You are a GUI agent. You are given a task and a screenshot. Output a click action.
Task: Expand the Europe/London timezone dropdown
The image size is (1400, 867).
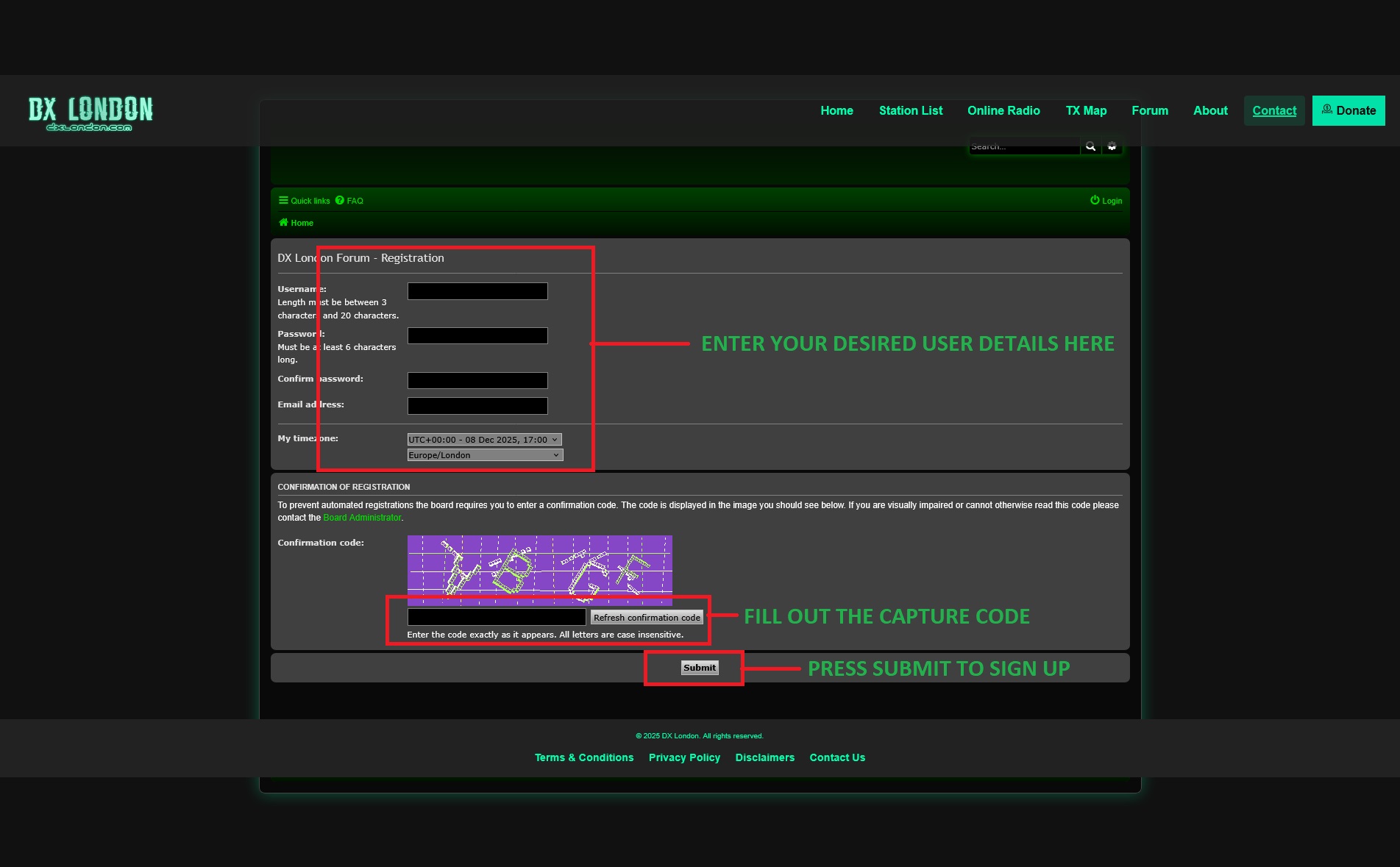point(485,455)
